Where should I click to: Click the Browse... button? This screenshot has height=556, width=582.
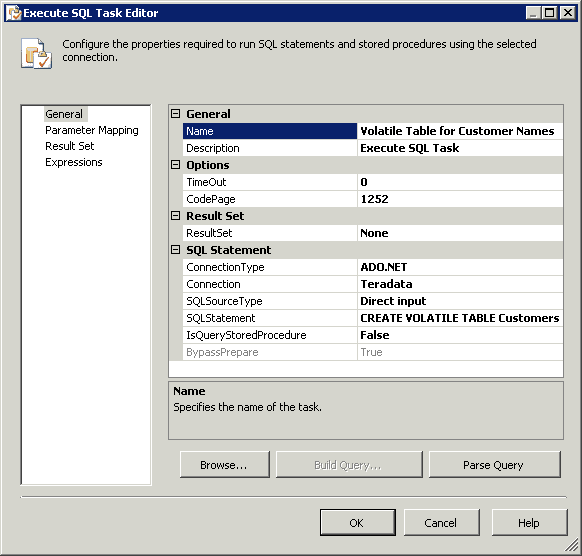coord(225,464)
